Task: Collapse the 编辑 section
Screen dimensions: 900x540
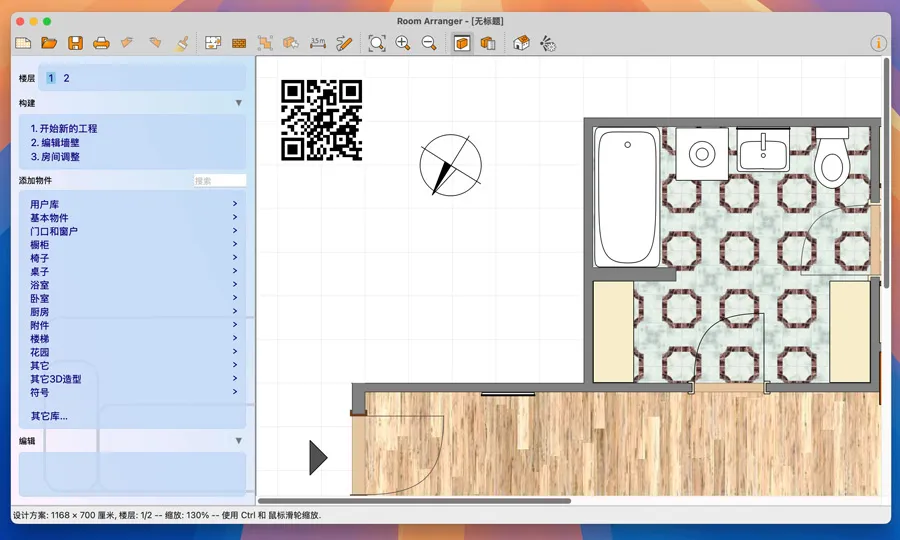Action: (238, 440)
